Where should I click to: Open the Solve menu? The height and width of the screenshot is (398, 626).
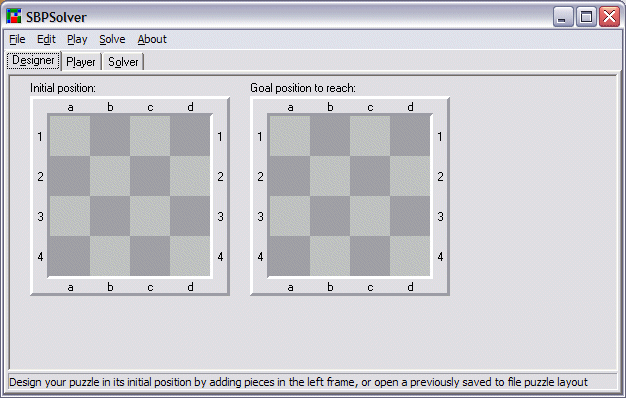[x=112, y=39]
